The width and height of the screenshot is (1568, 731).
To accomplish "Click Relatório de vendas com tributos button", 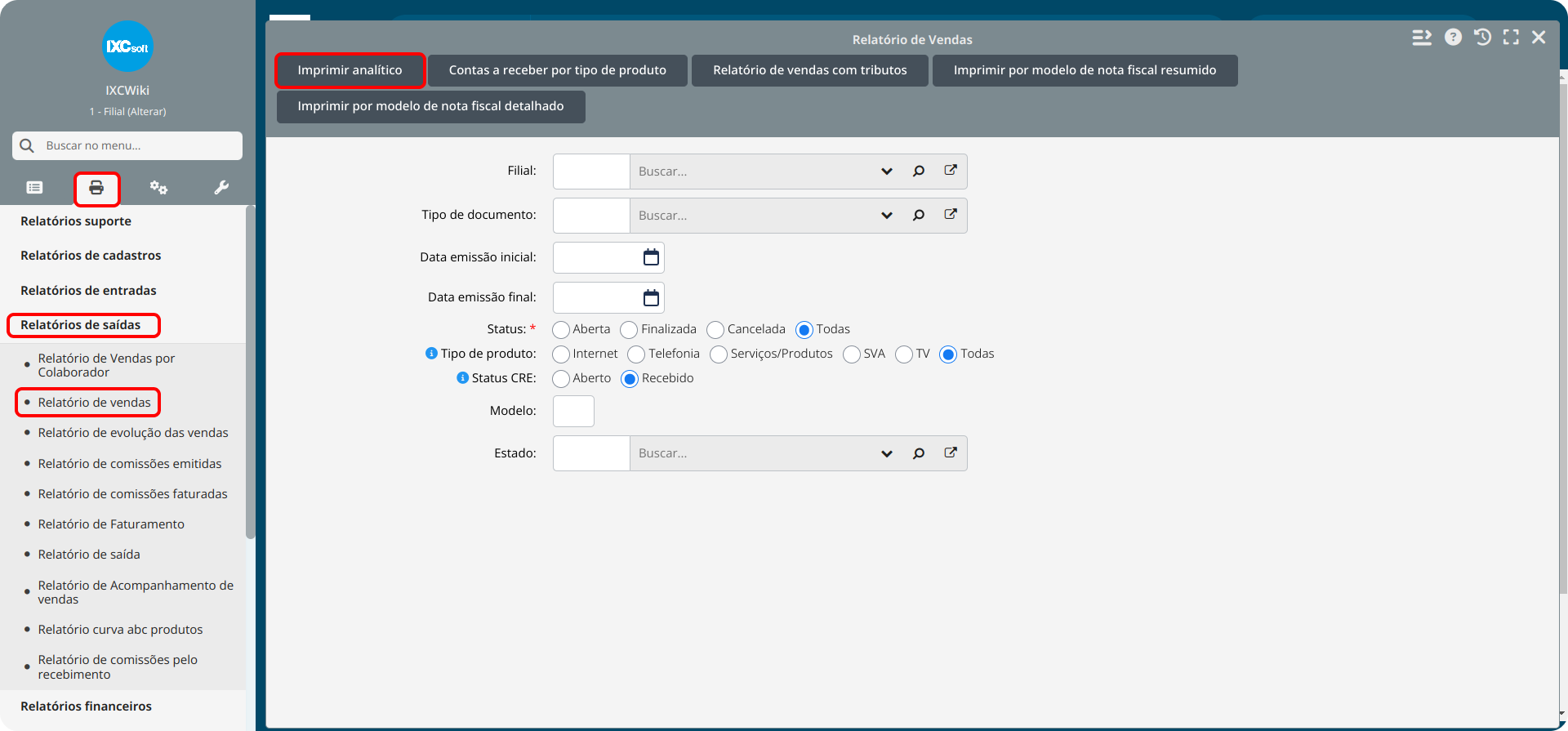I will (x=810, y=70).
